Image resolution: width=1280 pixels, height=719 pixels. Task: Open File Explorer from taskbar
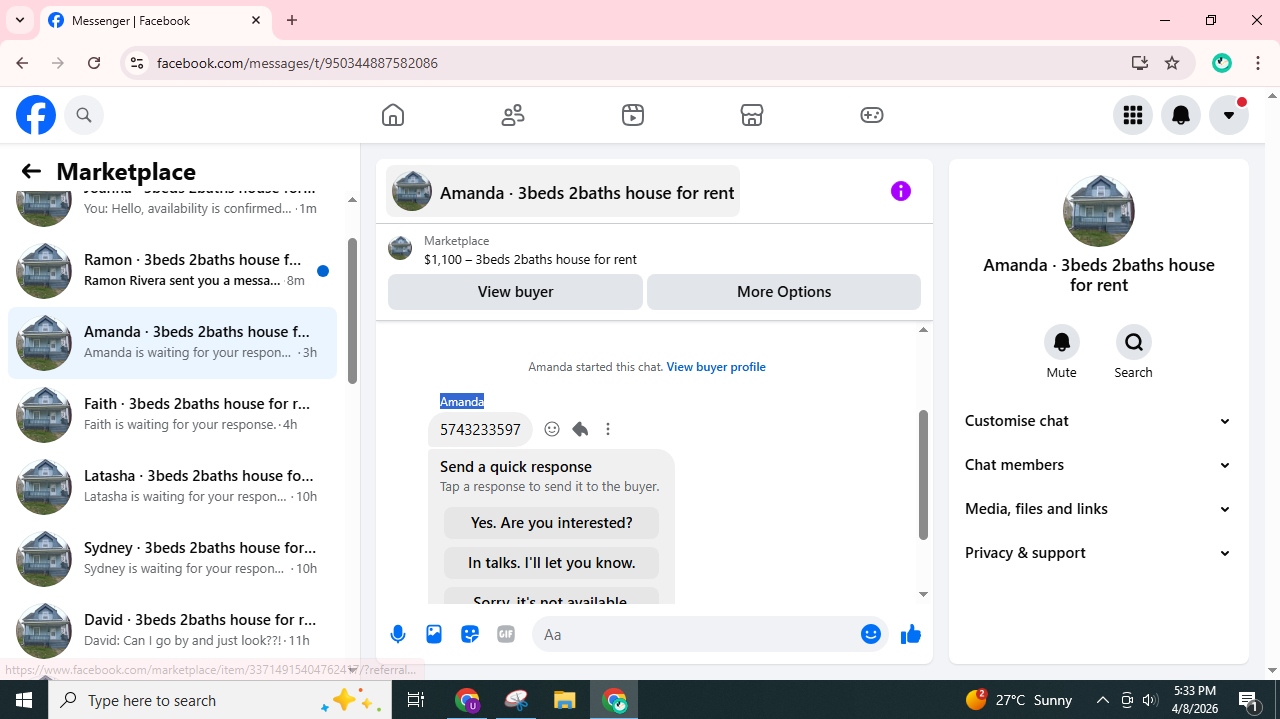click(565, 700)
